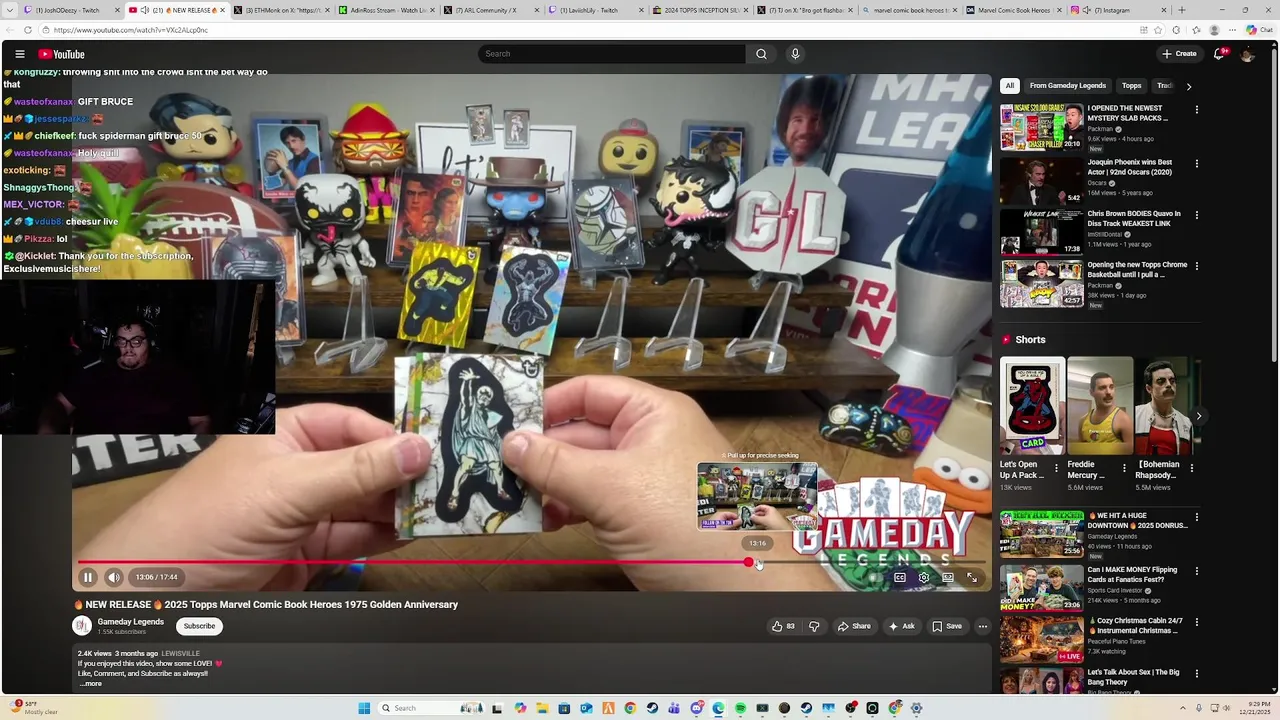
Task: Toggle closed captions on the video
Action: coord(899,577)
